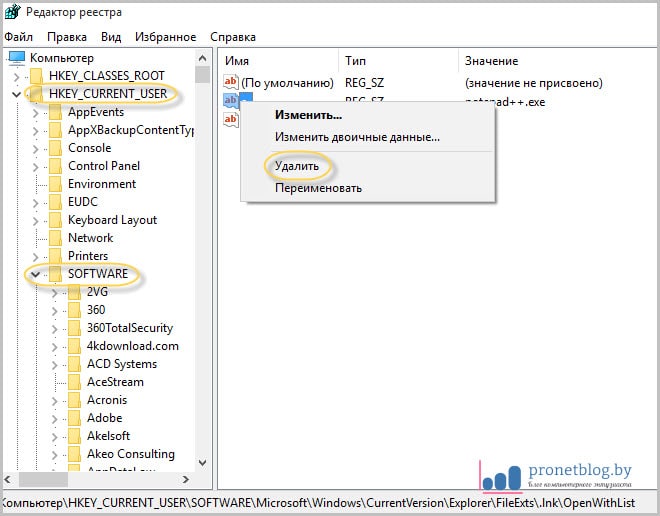Screen dimensions: 660x516
Task: Choose Изменить... in the context menu
Action: [x=308, y=115]
